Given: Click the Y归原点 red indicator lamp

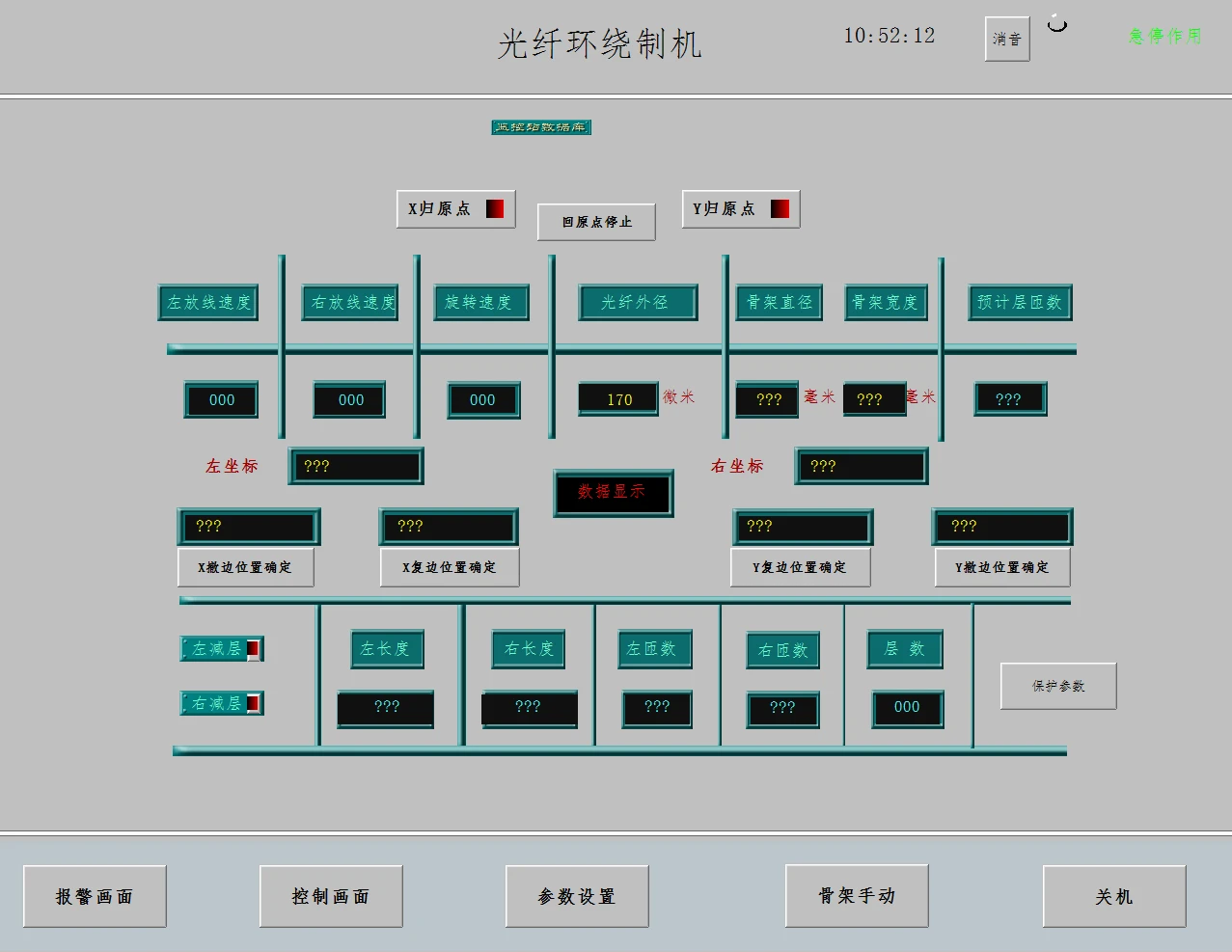Looking at the screenshot, I should [x=780, y=209].
